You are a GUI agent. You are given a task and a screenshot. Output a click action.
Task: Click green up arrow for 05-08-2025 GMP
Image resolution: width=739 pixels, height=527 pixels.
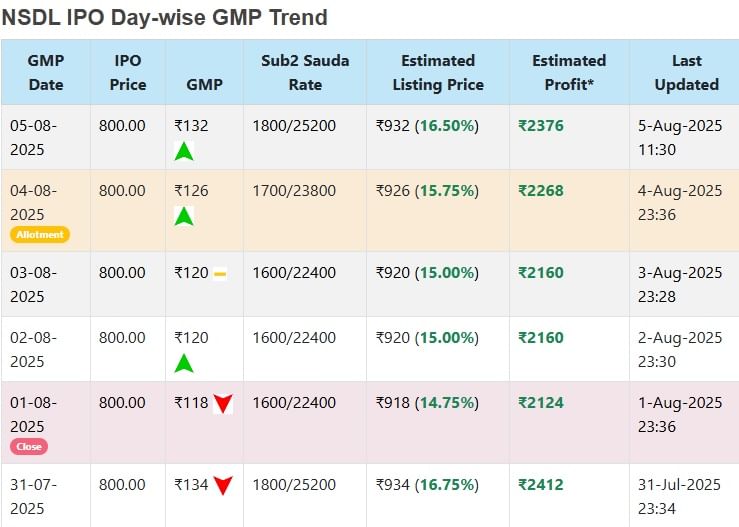pyautogui.click(x=184, y=151)
